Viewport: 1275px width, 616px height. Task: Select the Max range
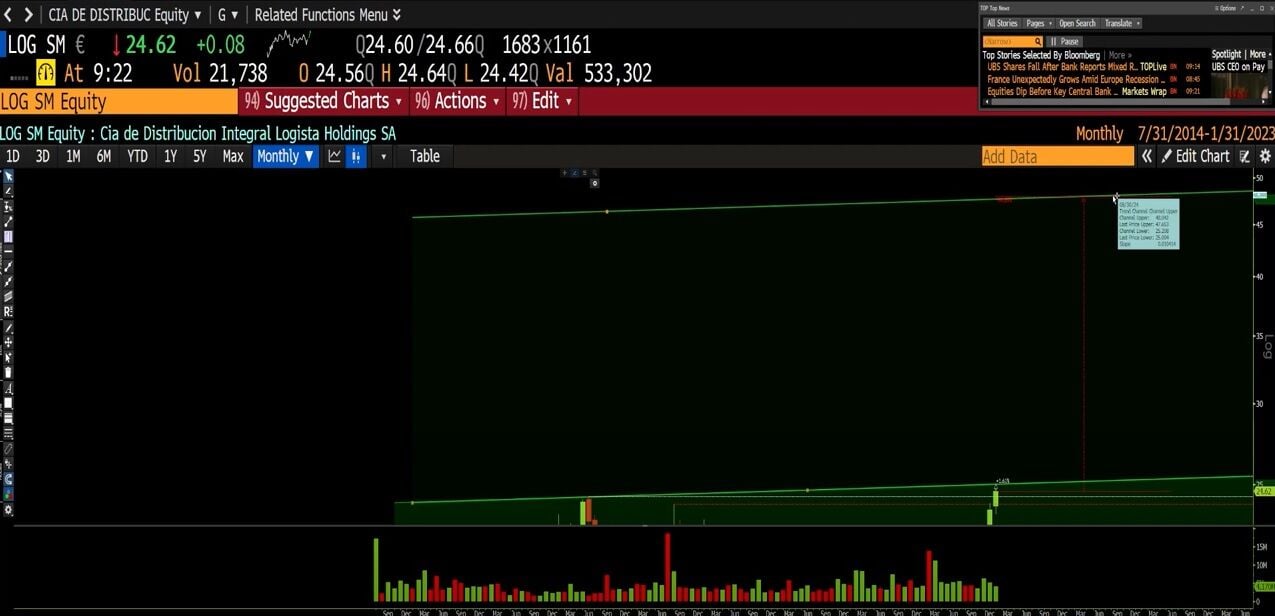click(x=233, y=156)
